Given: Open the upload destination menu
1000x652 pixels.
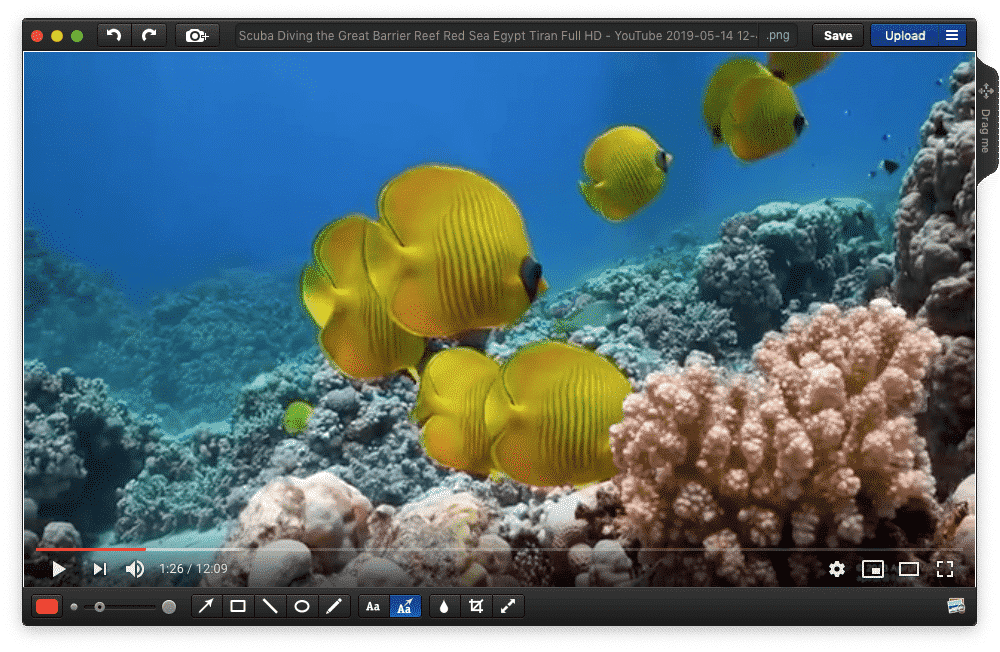Looking at the screenshot, I should 952,34.
